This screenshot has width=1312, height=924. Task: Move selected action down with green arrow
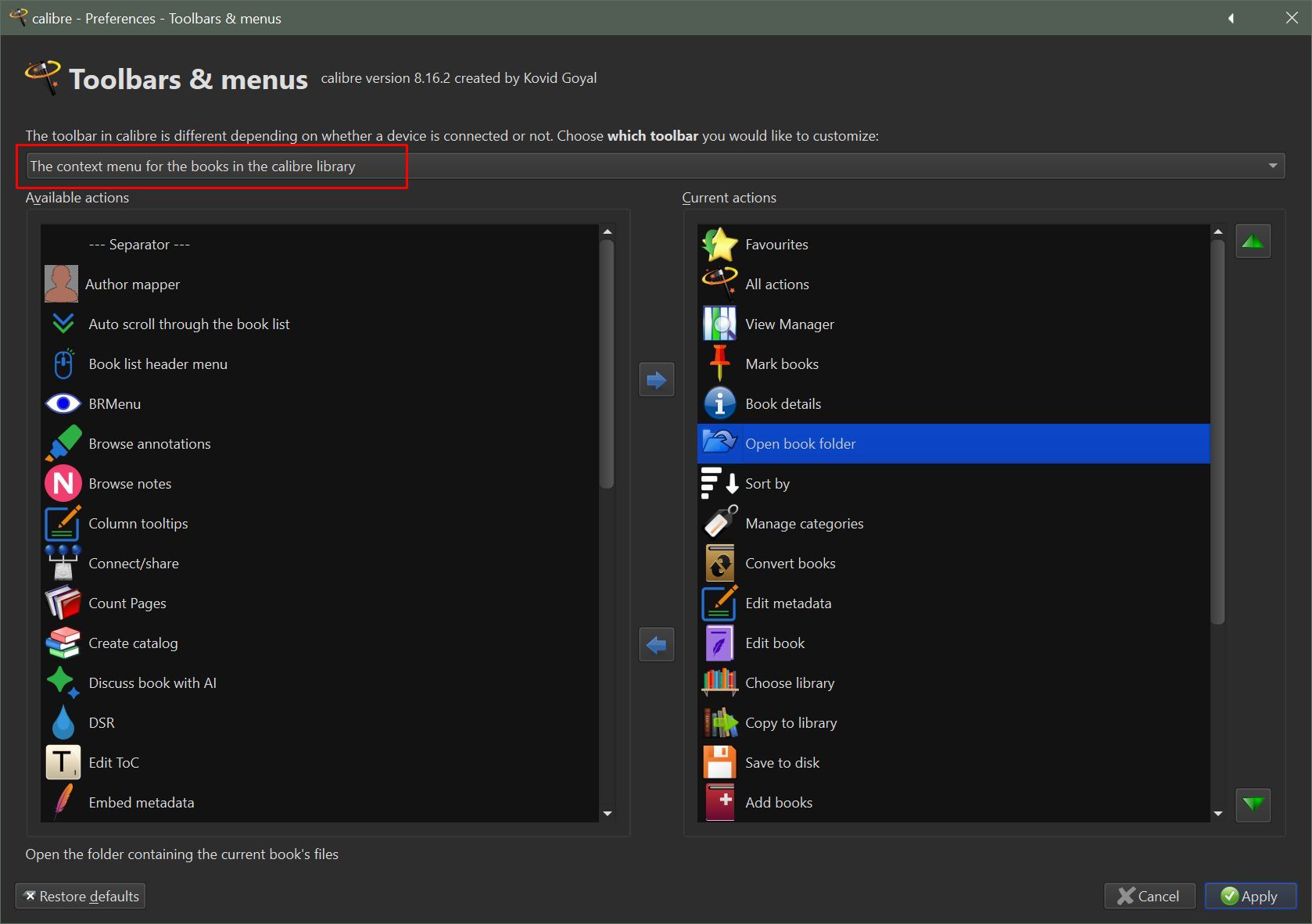point(1253,805)
